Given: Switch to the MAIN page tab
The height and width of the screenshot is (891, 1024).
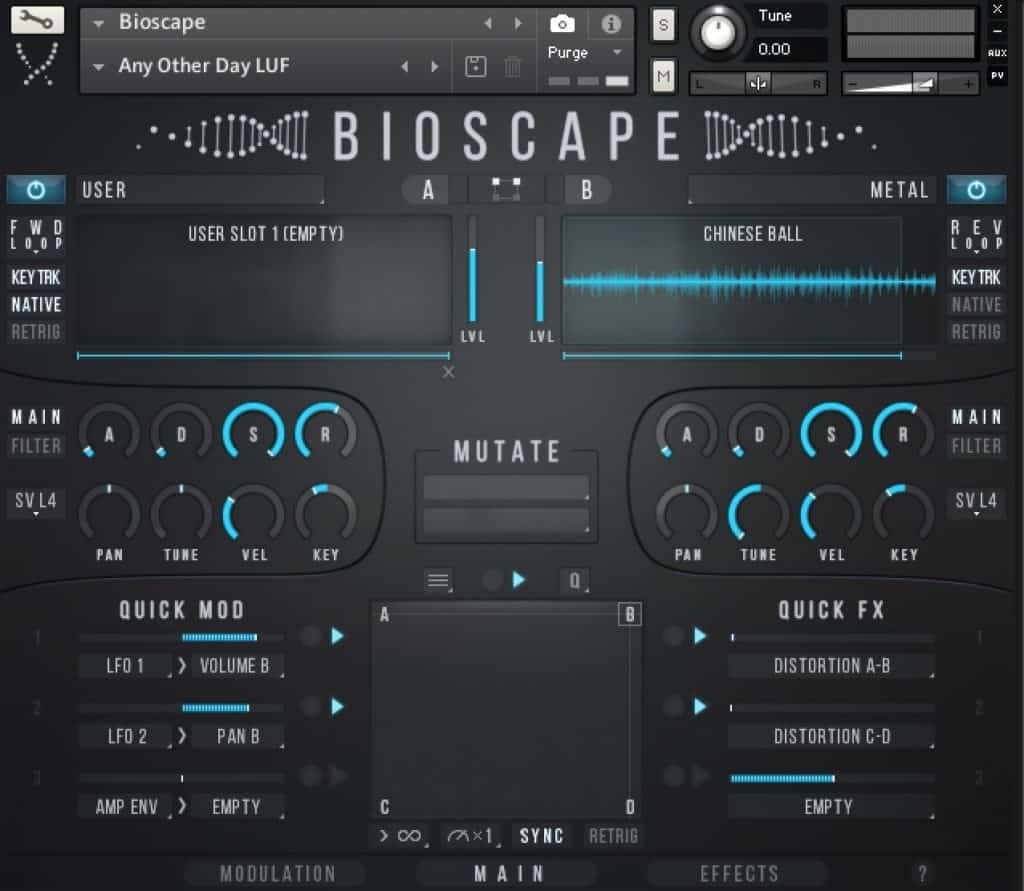Looking at the screenshot, I should tap(508, 873).
